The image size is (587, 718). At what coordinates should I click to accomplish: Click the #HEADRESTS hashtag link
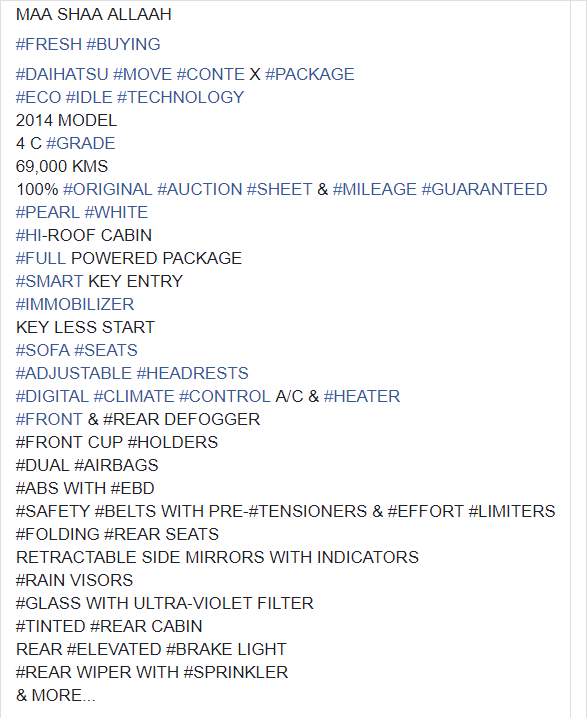pyautogui.click(x=192, y=373)
